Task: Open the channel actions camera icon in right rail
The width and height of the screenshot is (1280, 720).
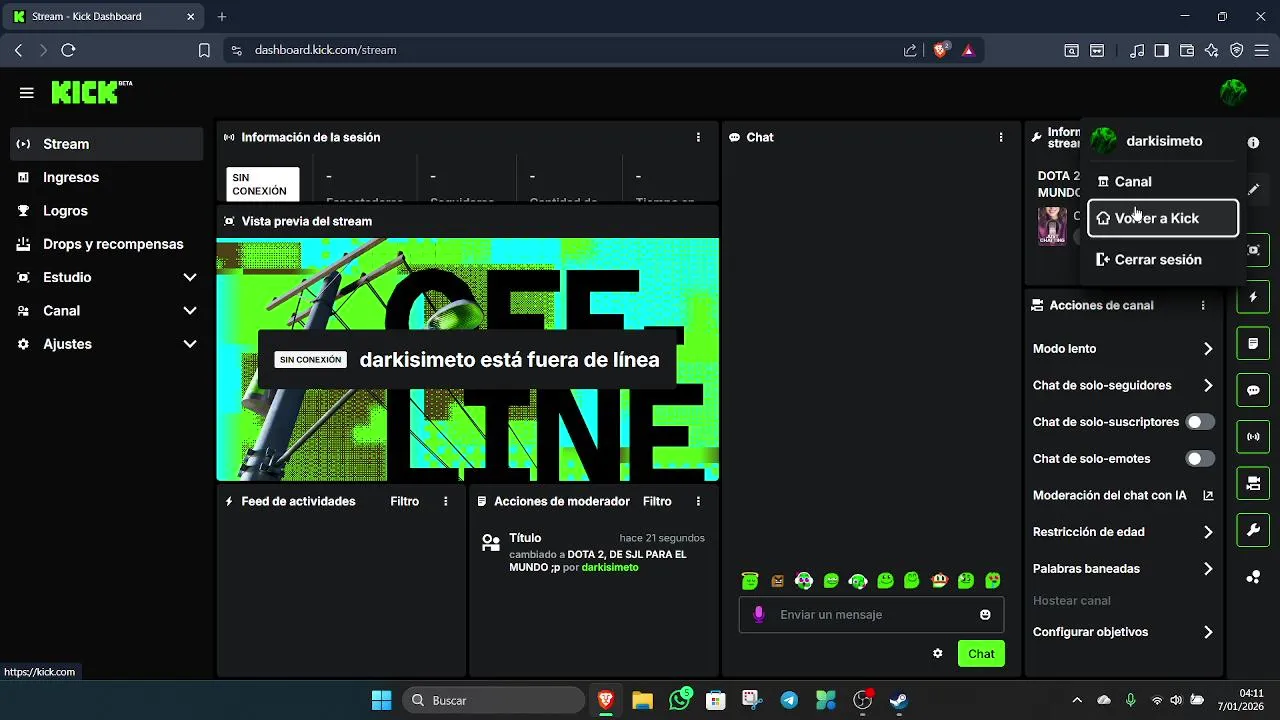Action: [x=1253, y=484]
